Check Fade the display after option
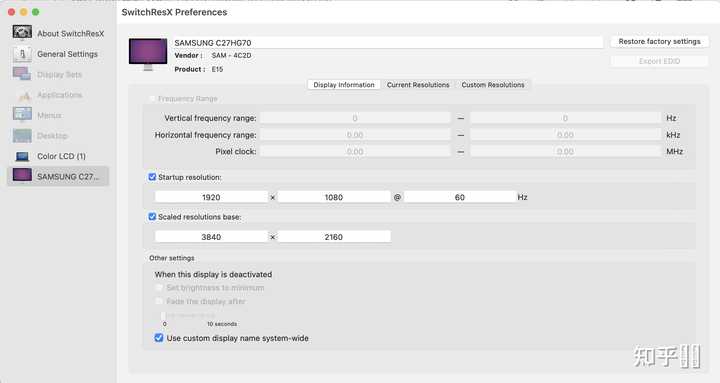 (x=159, y=301)
